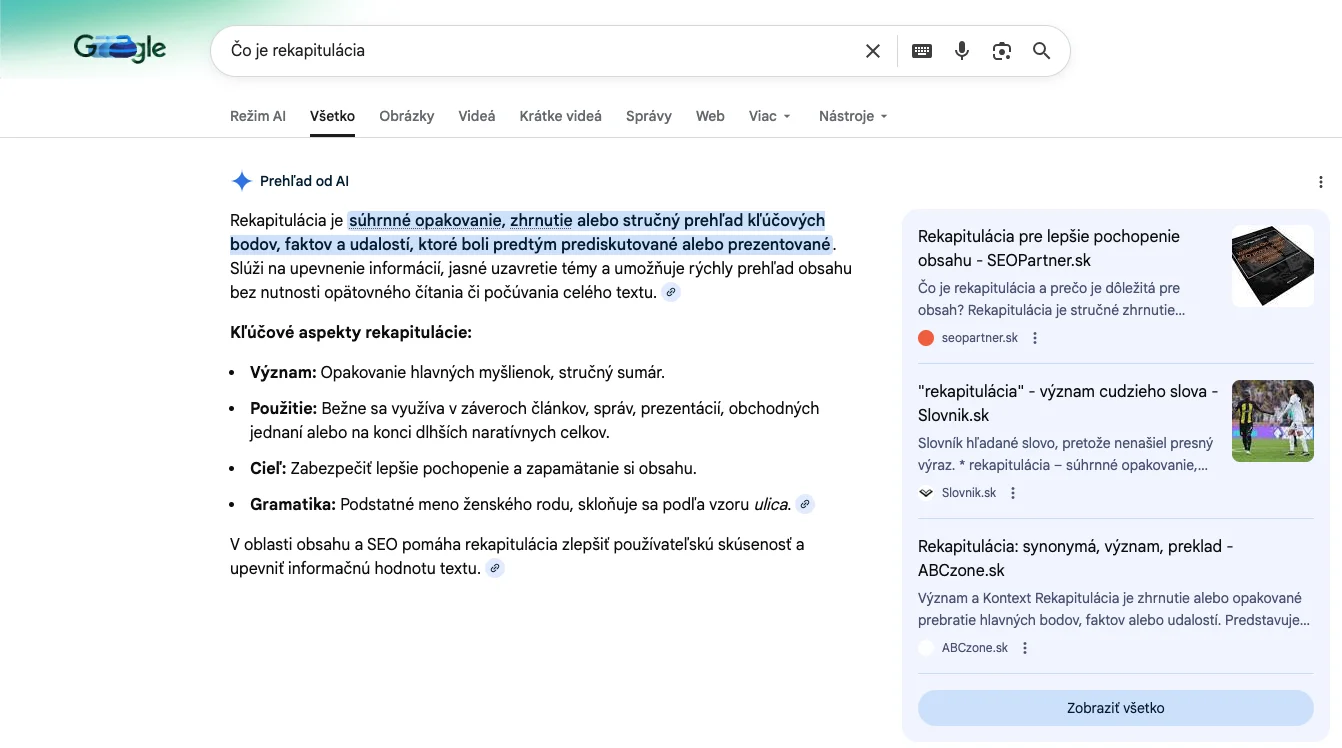The height and width of the screenshot is (748, 1342).
Task: Click source link icon after first paragraph
Action: pos(672,293)
